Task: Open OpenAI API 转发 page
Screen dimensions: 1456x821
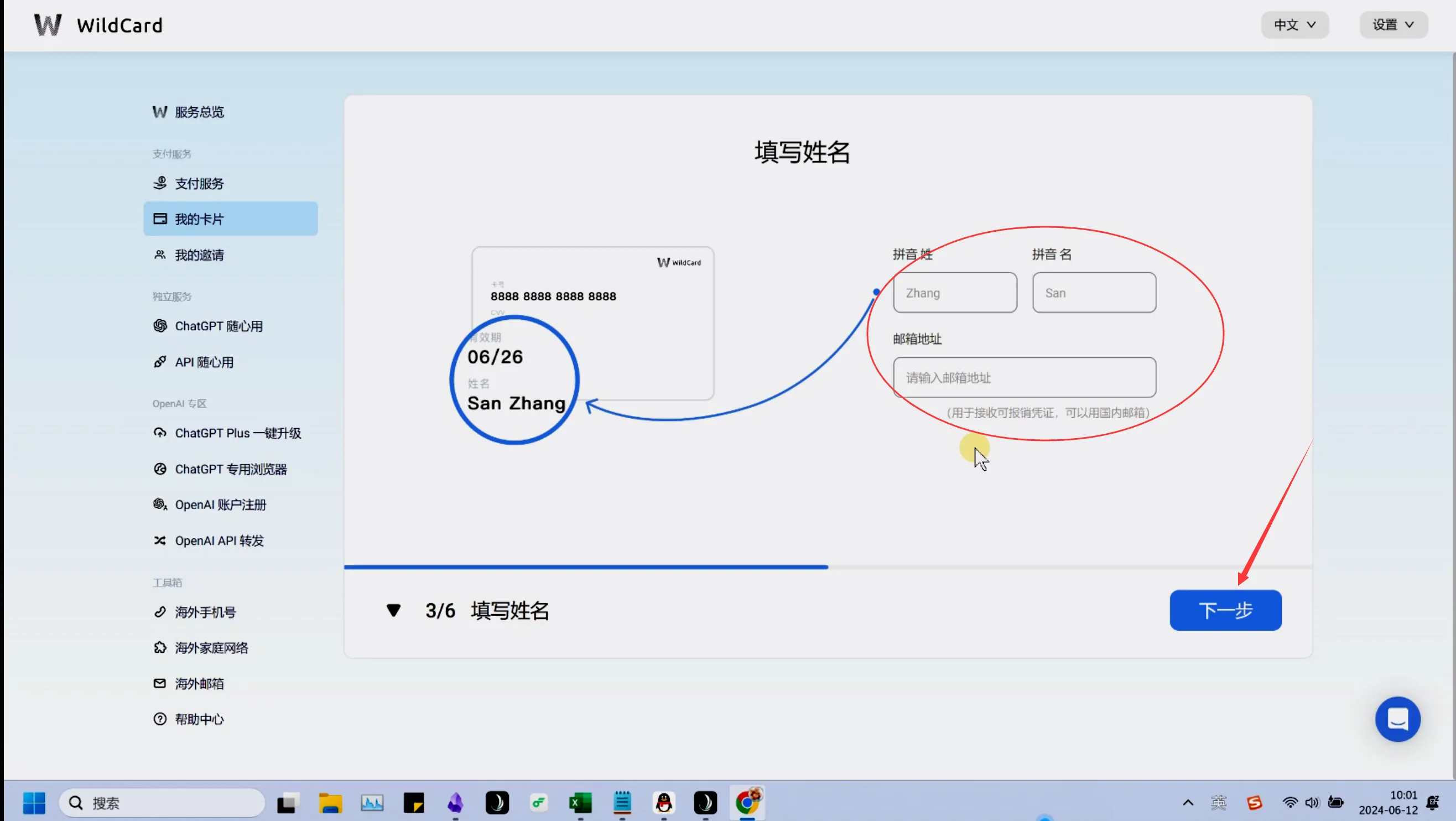Action: [219, 541]
